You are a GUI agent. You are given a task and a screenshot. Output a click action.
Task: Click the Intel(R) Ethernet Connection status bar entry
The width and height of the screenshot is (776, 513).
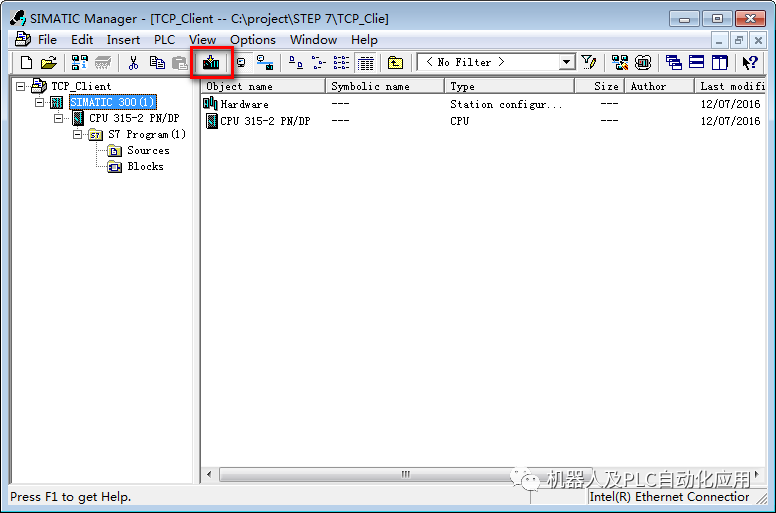[669, 497]
